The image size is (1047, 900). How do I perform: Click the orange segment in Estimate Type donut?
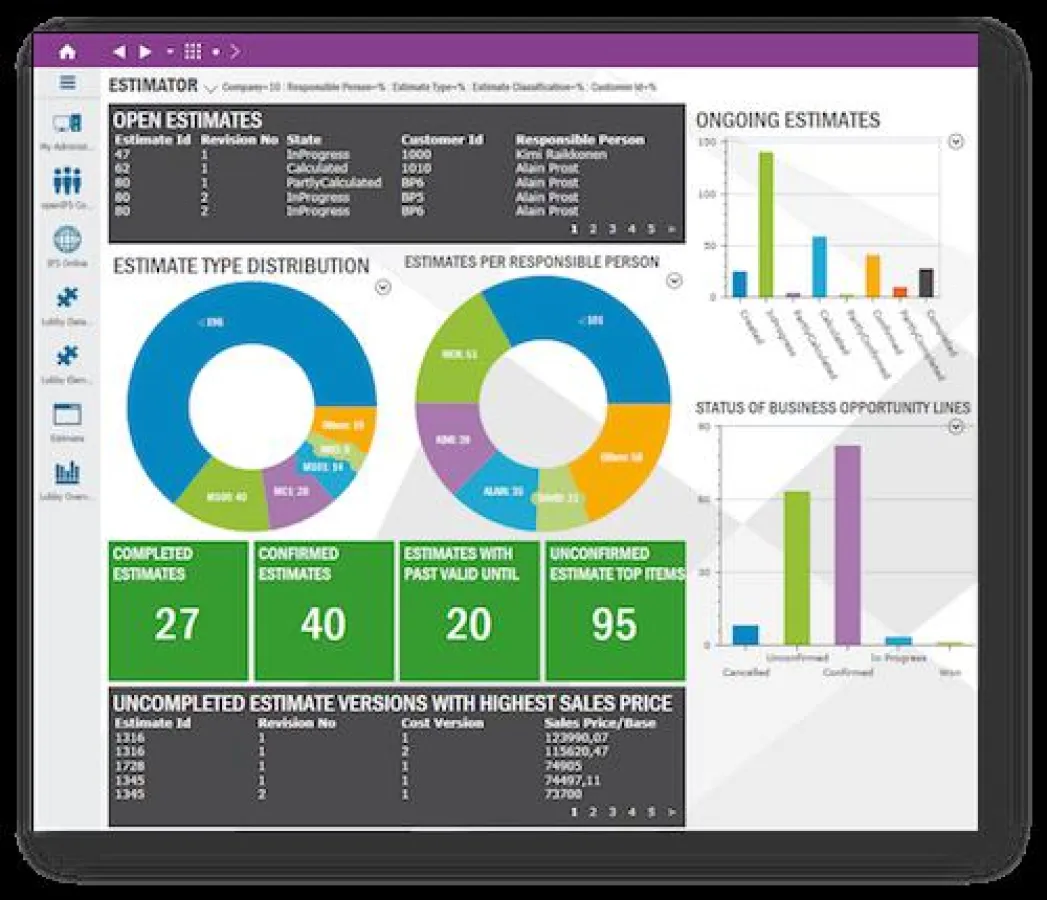point(345,424)
